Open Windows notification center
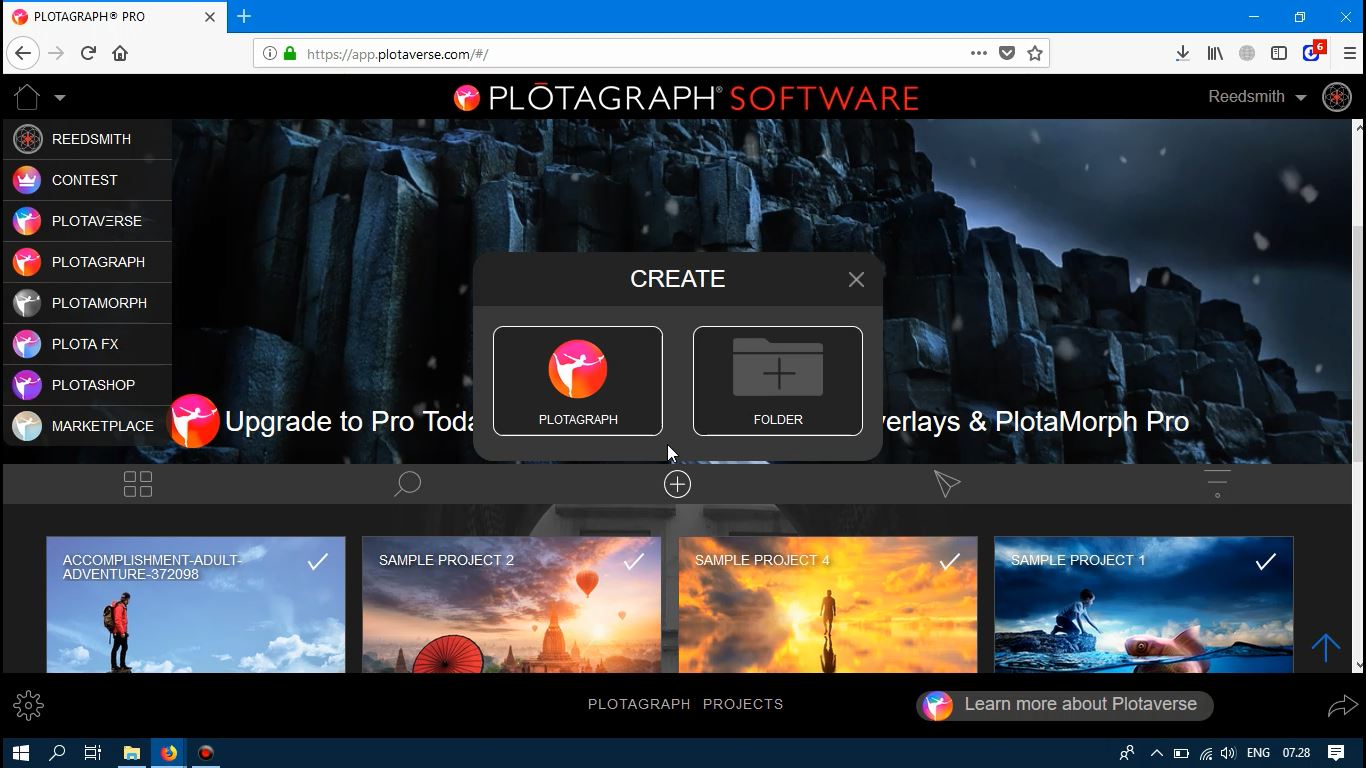 pyautogui.click(x=1336, y=753)
